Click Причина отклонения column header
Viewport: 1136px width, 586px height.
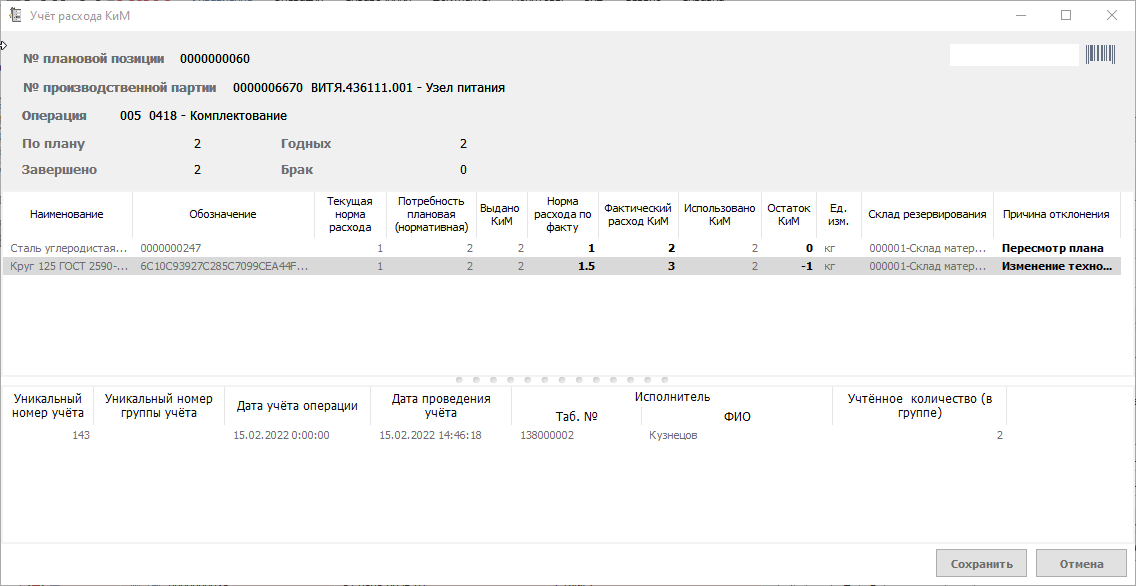pyautogui.click(x=1055, y=214)
